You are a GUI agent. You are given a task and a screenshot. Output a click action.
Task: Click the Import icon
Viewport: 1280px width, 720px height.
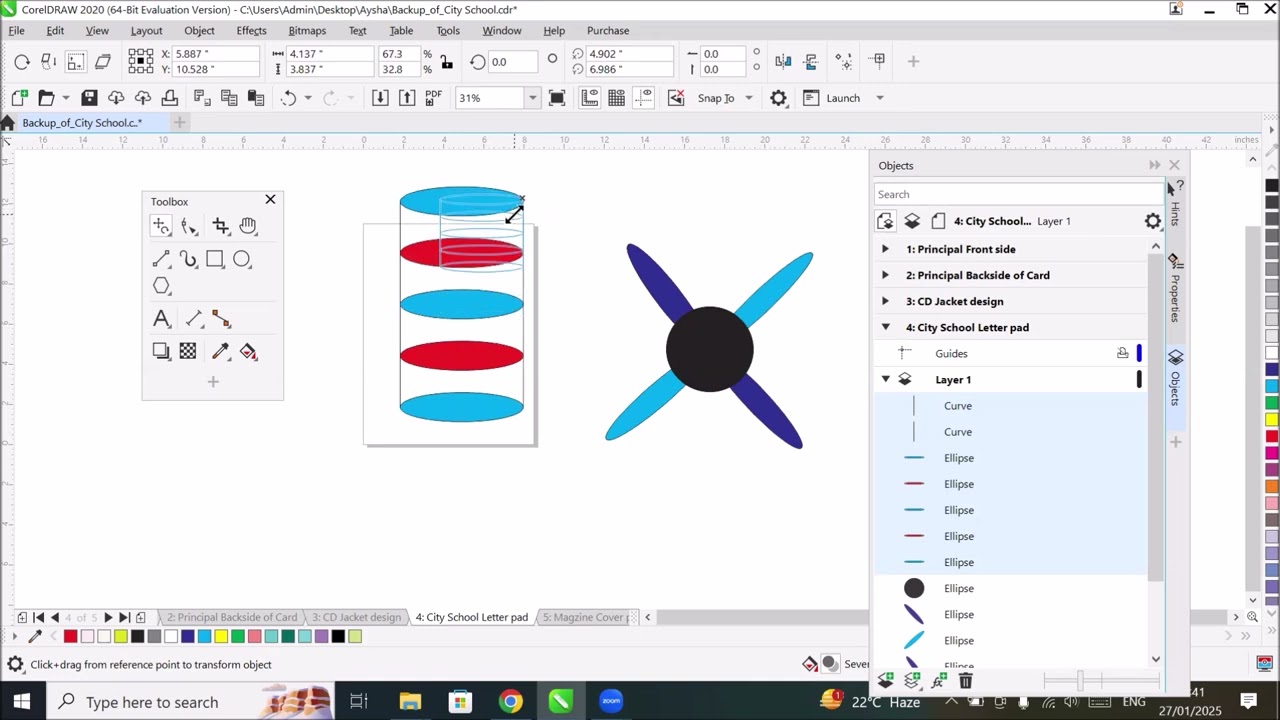[380, 98]
